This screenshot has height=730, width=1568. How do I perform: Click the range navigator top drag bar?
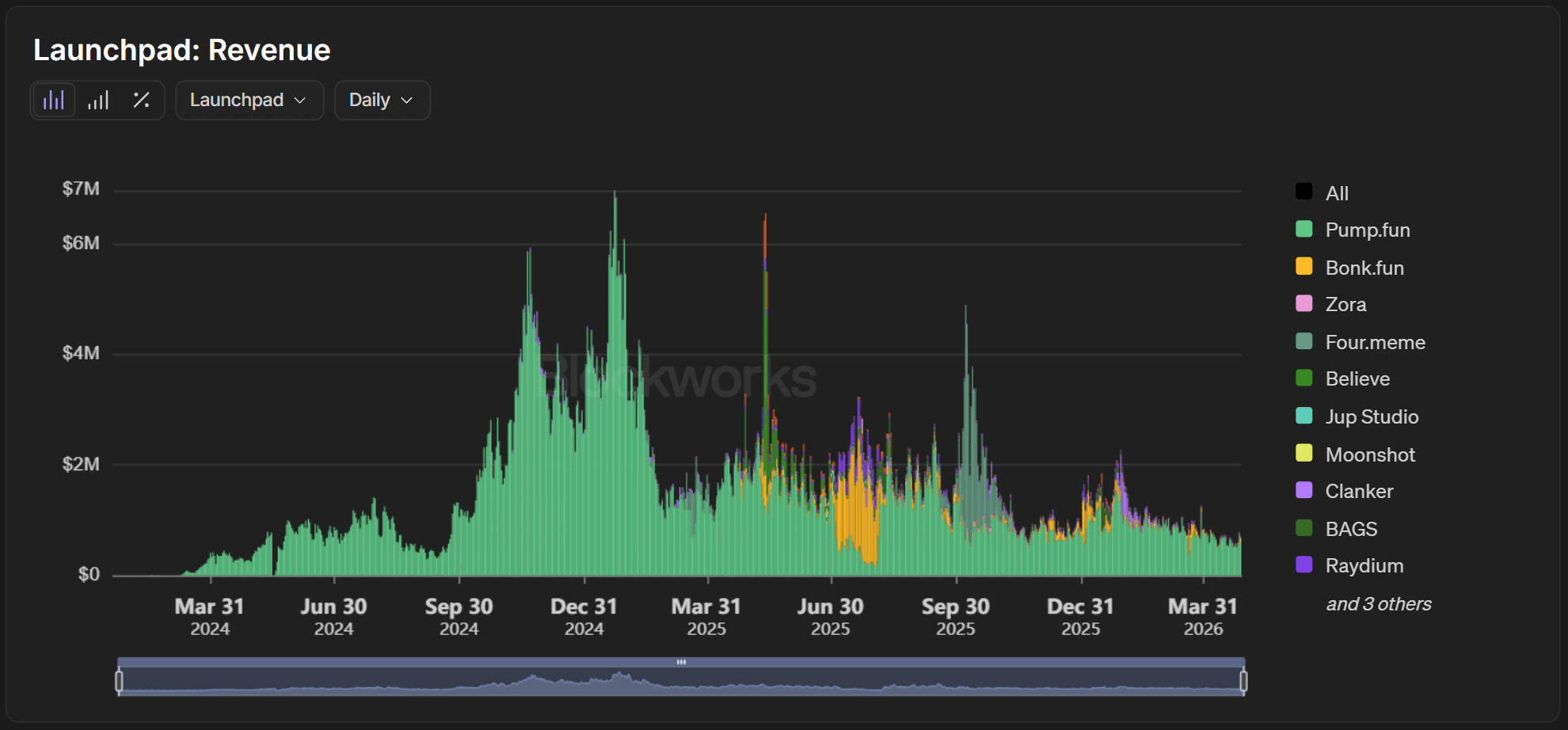click(x=681, y=662)
